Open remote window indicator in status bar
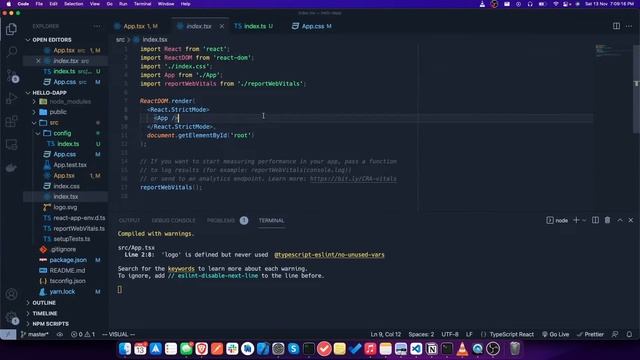The height and width of the screenshot is (360, 640). pos(8,334)
